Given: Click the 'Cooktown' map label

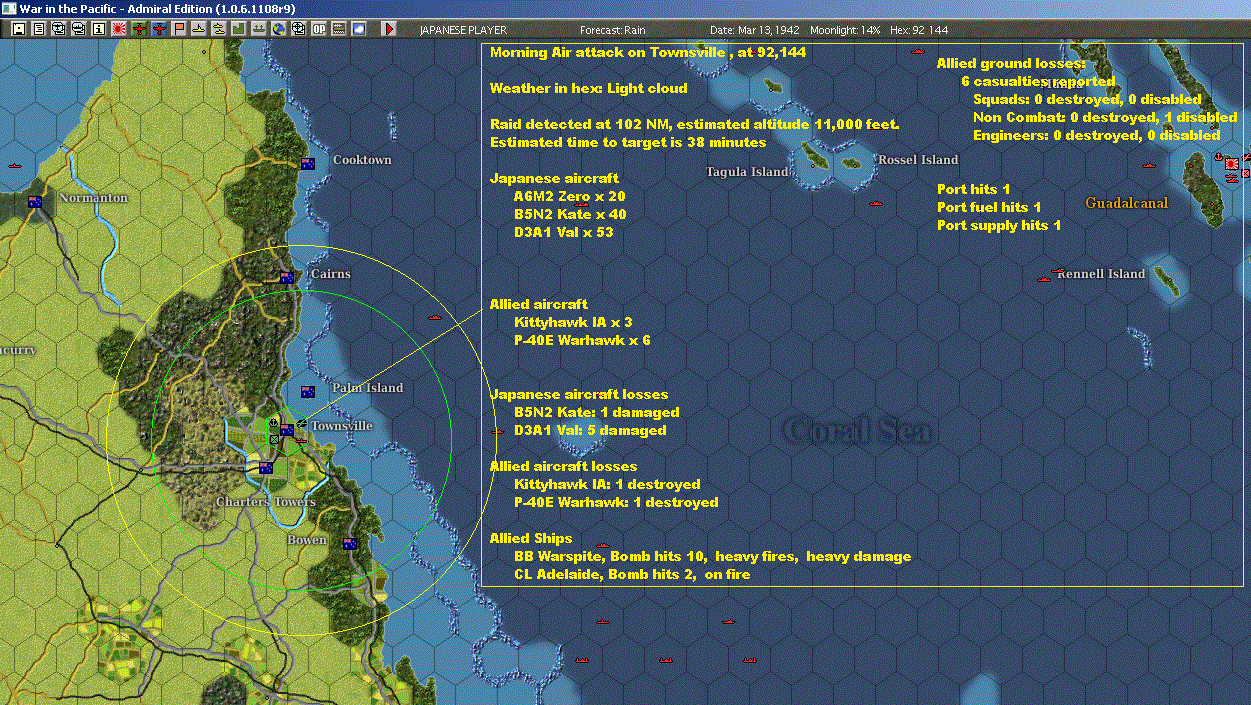Looking at the screenshot, I should (x=362, y=160).
